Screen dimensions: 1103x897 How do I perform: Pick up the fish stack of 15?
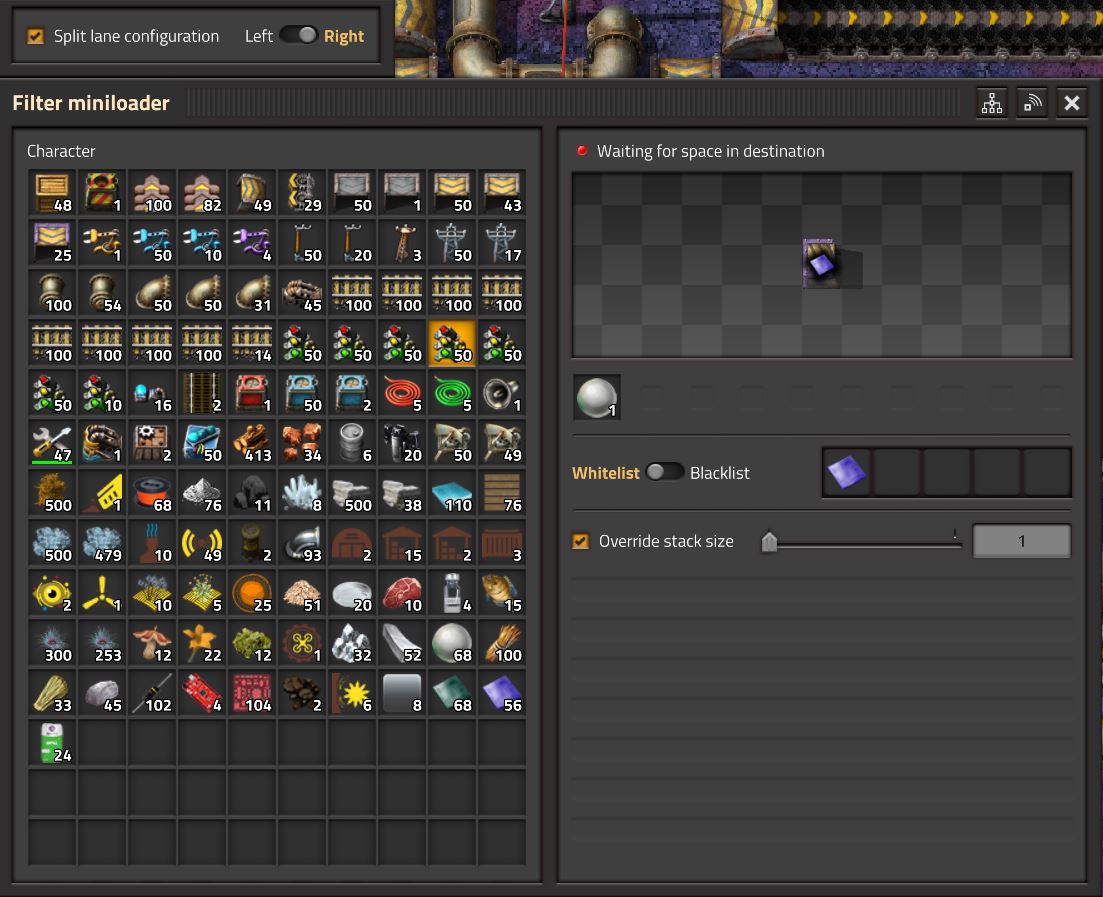tap(502, 592)
